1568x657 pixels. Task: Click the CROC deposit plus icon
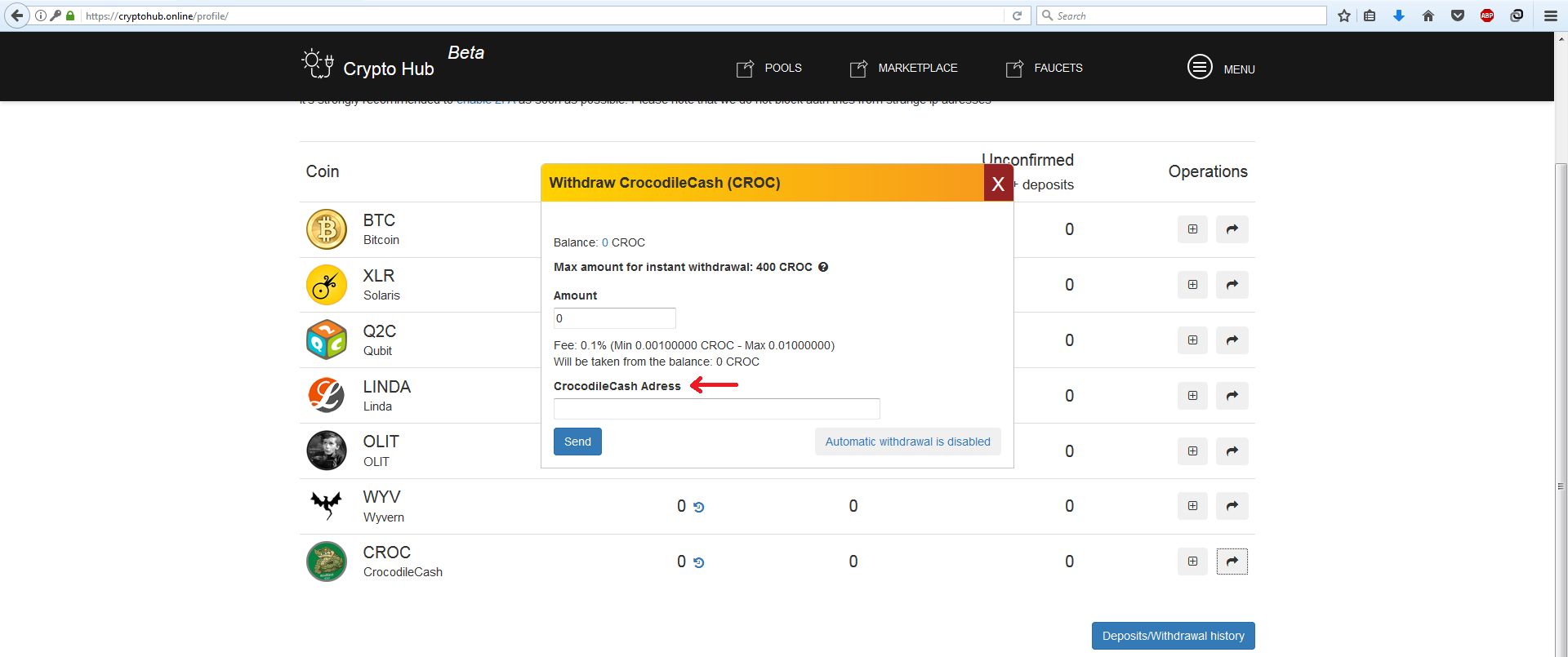coord(1192,562)
